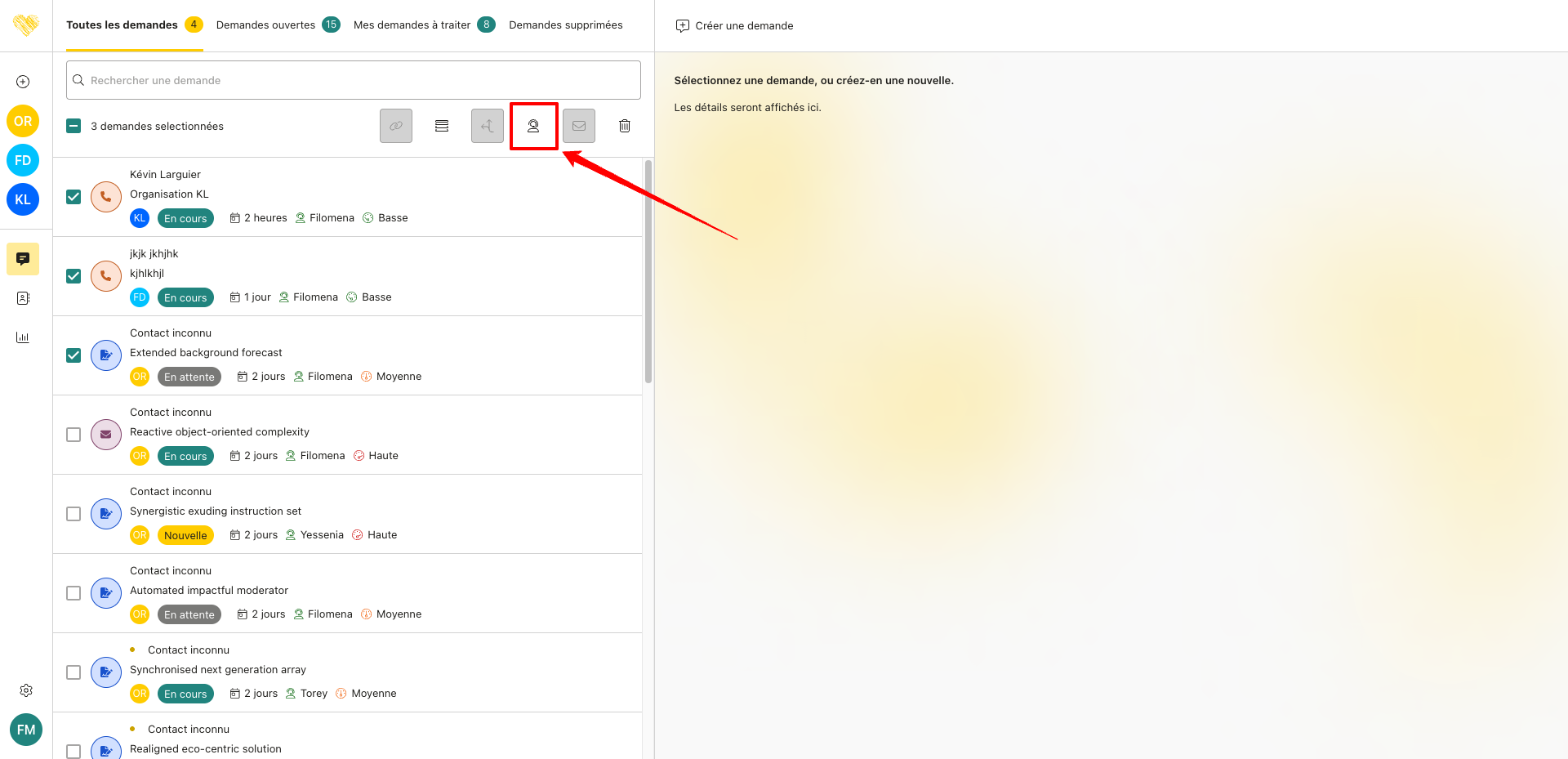Open the contacts icon in left sidebar
The width and height of the screenshot is (1568, 759).
click(23, 298)
